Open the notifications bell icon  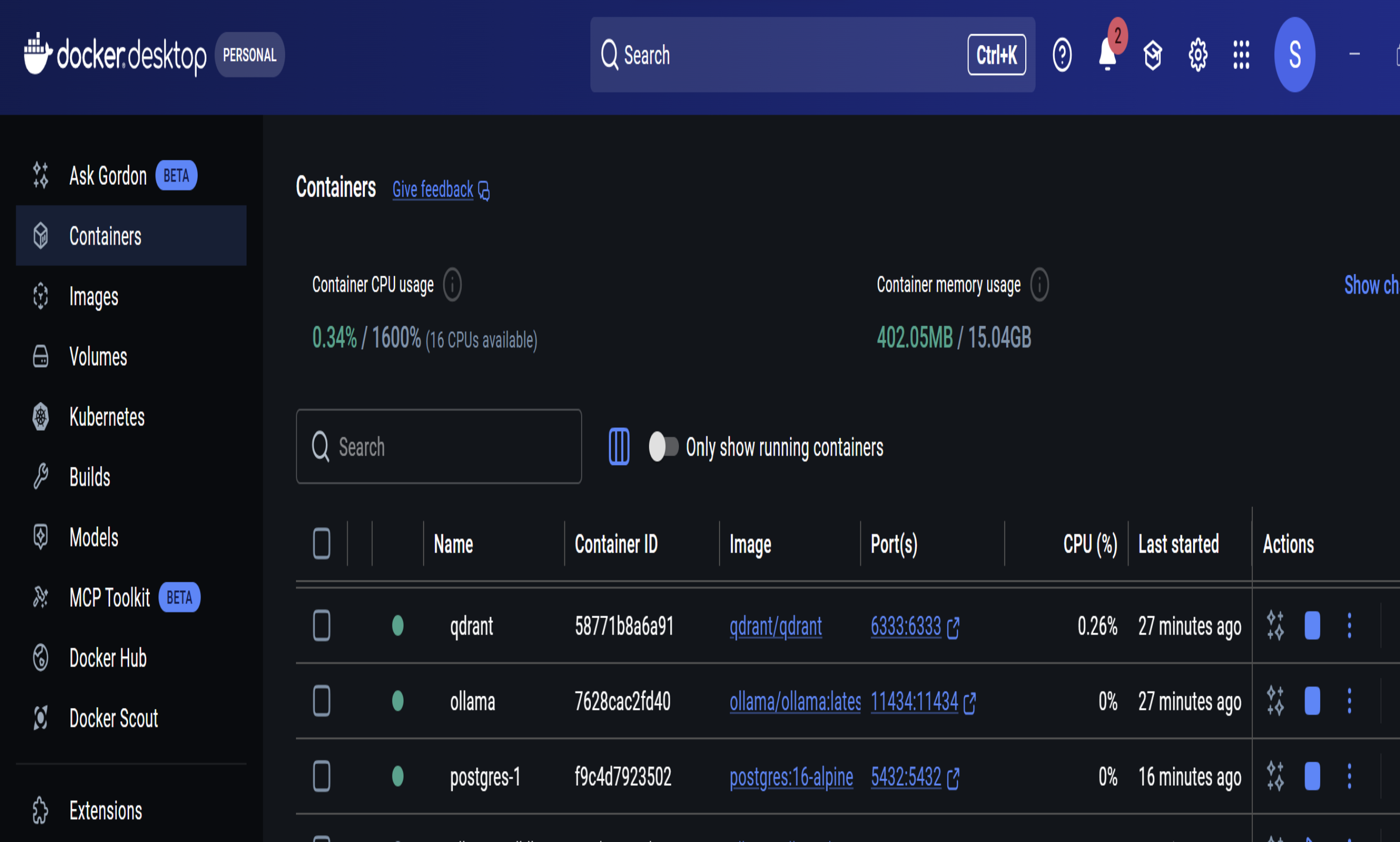1107,55
